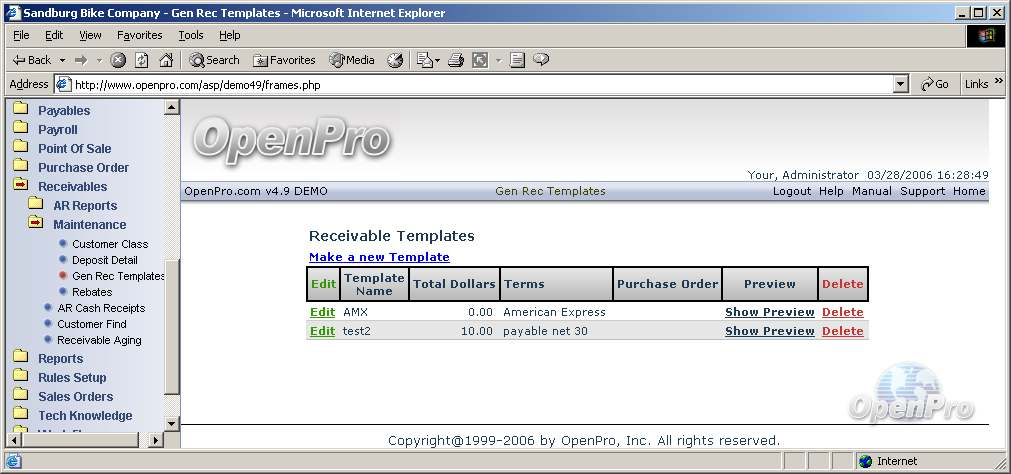Open the address bar dropdown arrow
1011x474 pixels.
(901, 85)
